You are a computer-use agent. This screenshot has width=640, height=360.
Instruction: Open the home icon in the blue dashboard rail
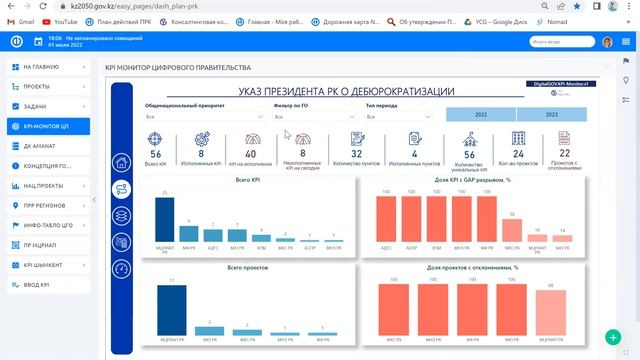121,162
